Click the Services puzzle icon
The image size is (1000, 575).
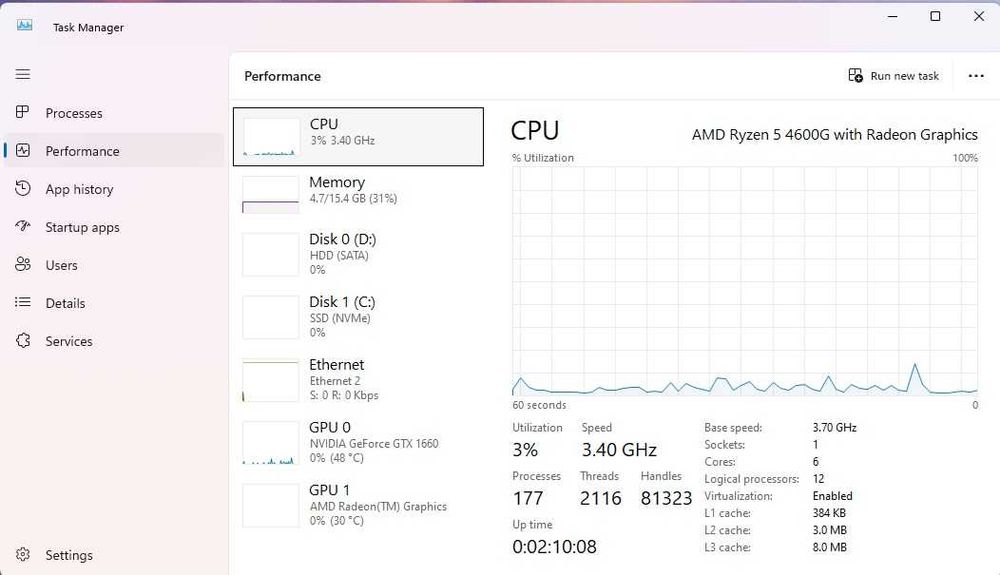23,341
